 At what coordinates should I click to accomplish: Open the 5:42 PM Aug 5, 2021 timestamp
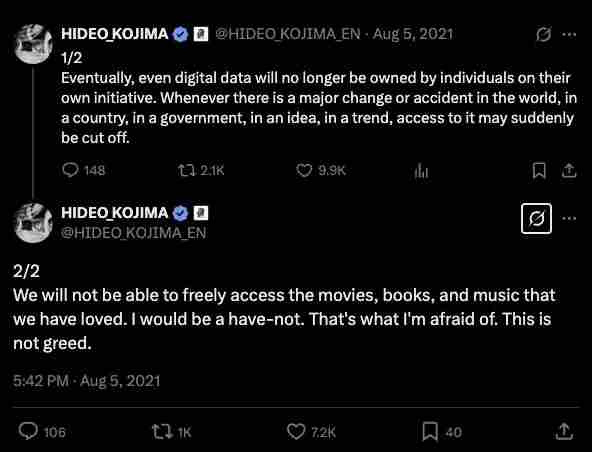click(x=86, y=381)
